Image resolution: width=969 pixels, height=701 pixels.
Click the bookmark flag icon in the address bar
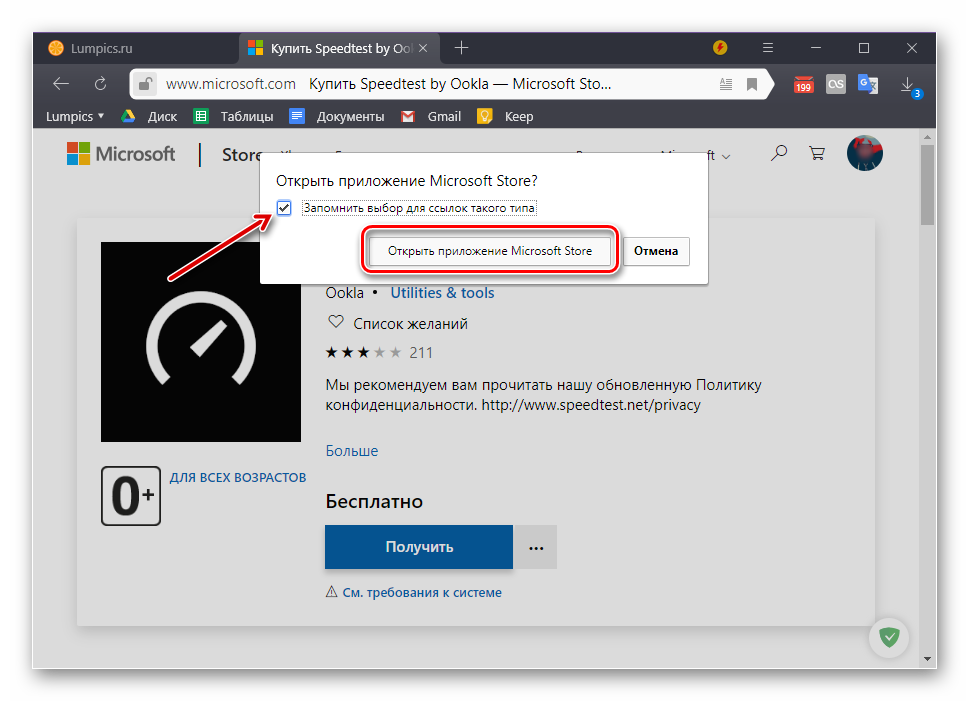coord(751,84)
